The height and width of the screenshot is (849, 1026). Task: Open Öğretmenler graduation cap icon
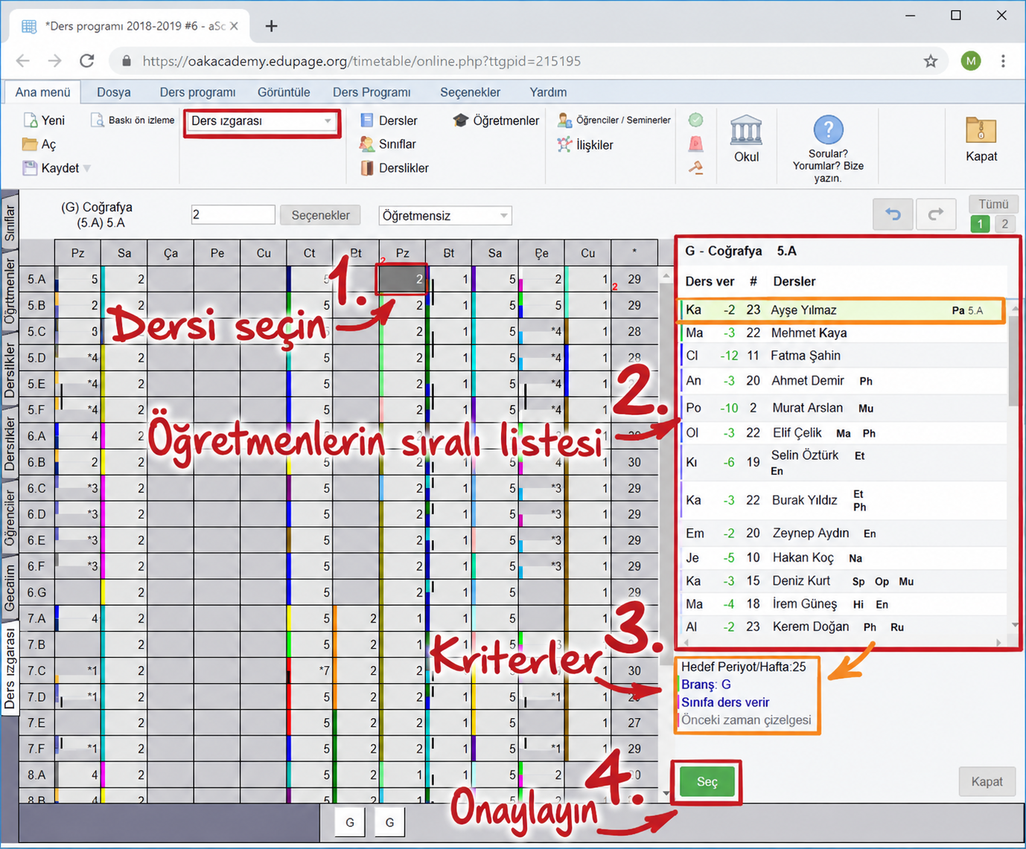[x=461, y=120]
